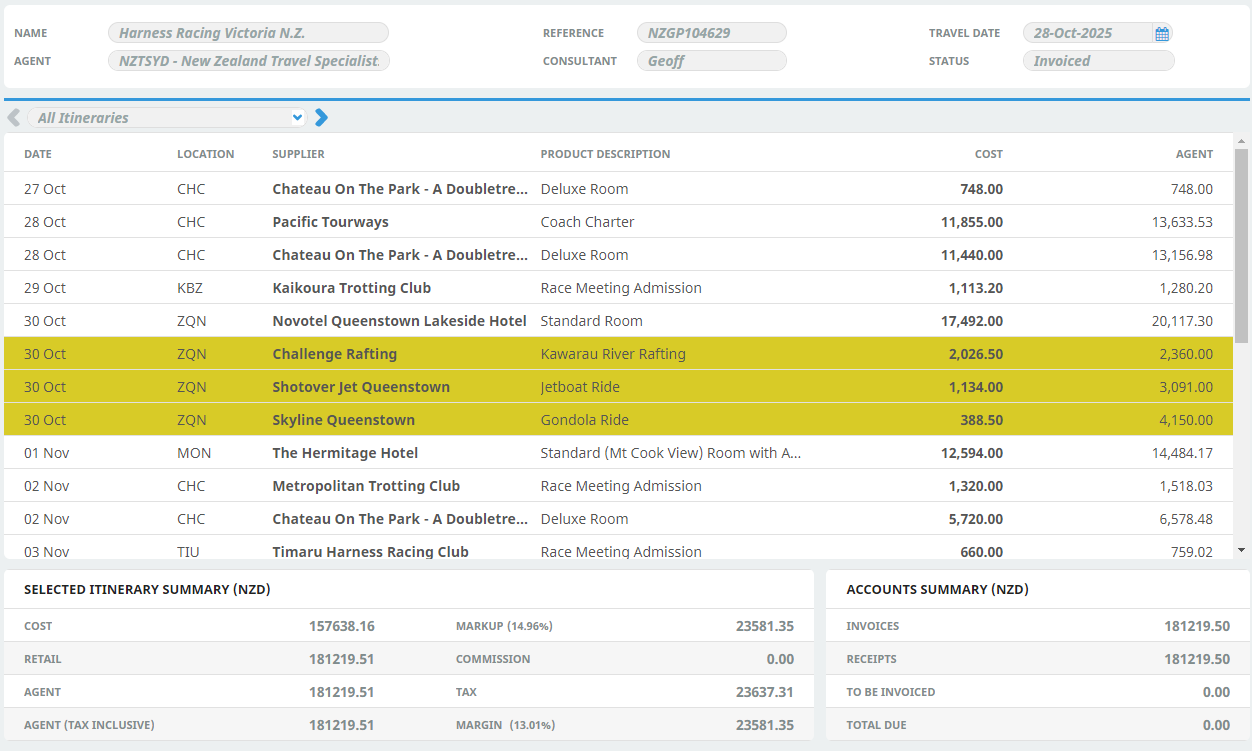Click the Cost column header
Screen dimensions: 1252x751
tap(988, 154)
